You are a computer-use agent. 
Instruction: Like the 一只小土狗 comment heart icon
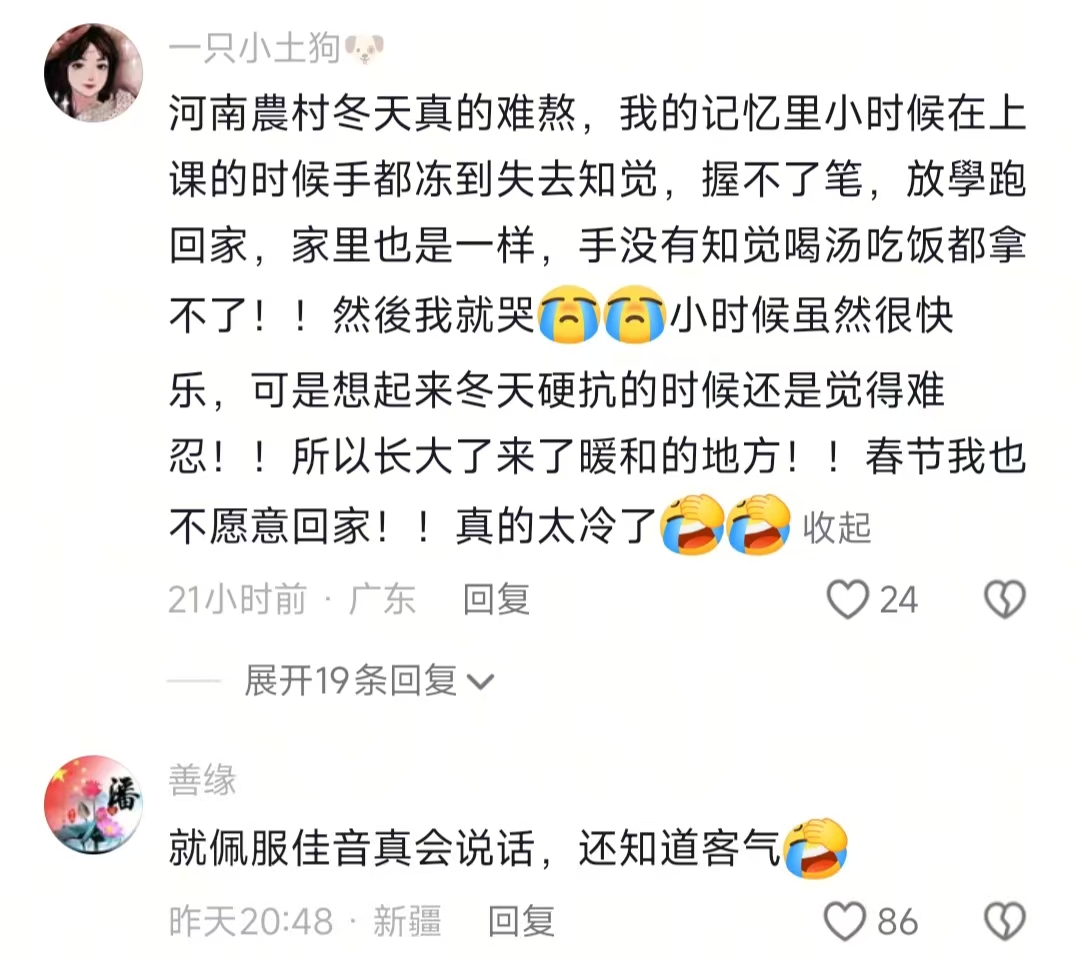(x=847, y=599)
